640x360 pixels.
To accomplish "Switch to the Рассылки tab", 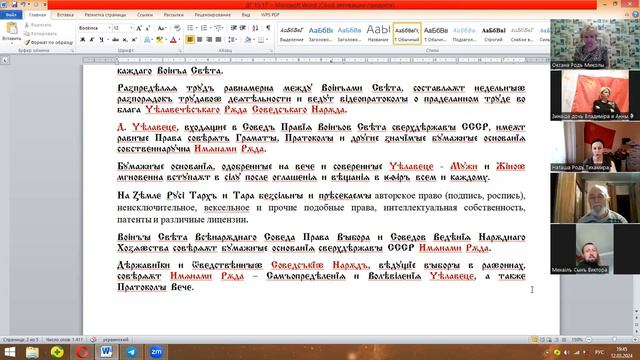I will [x=173, y=15].
